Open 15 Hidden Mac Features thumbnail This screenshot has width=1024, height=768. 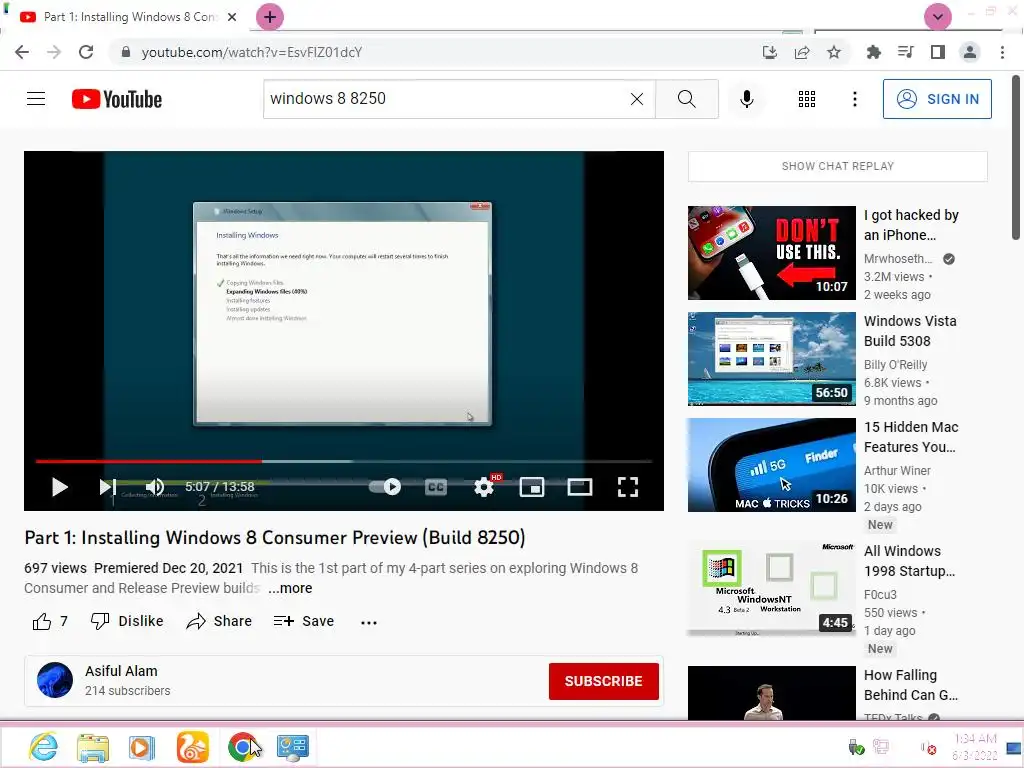tap(771, 464)
